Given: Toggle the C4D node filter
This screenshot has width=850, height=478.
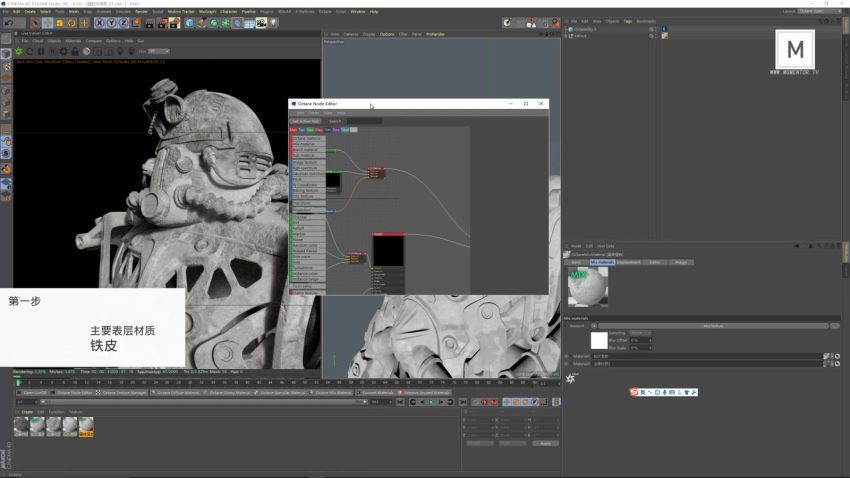Looking at the screenshot, I should (353, 130).
